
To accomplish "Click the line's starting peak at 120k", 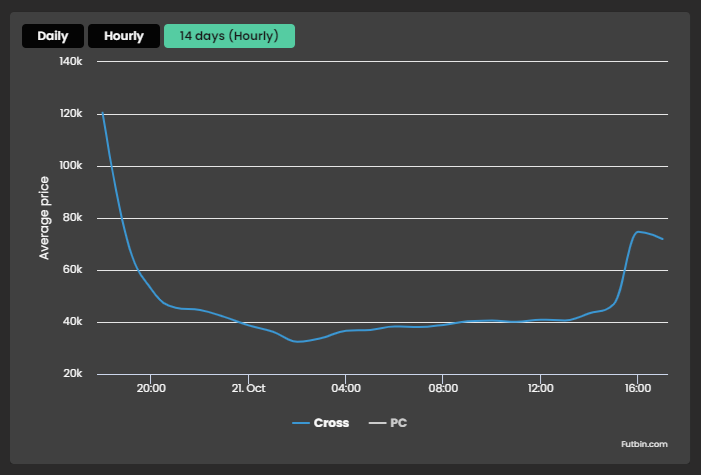I will point(102,113).
